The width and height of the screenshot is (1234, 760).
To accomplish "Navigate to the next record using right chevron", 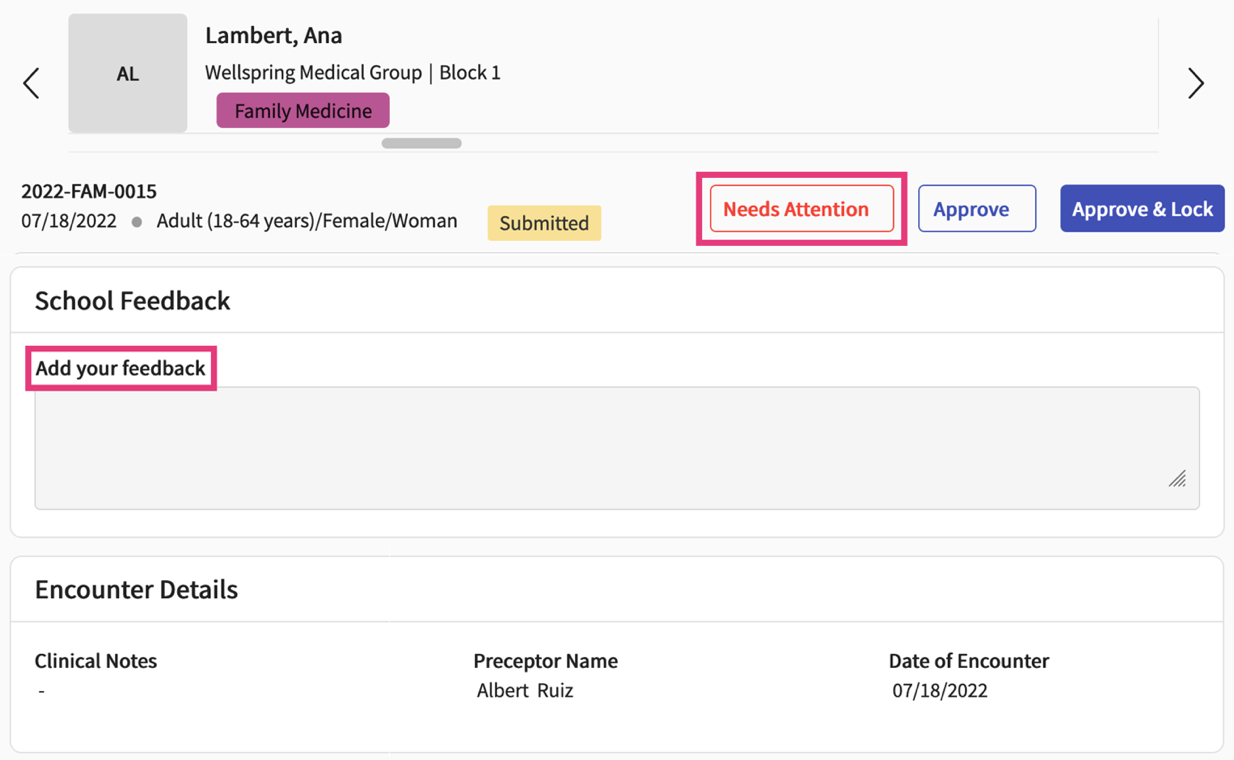I will (x=1196, y=83).
